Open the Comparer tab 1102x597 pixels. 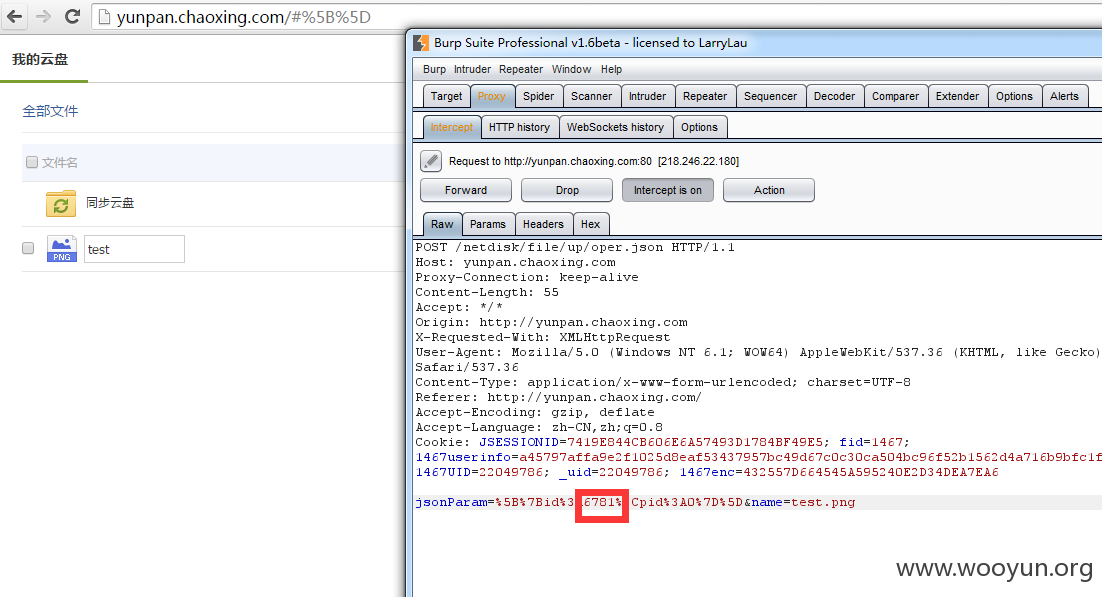pyautogui.click(x=895, y=96)
